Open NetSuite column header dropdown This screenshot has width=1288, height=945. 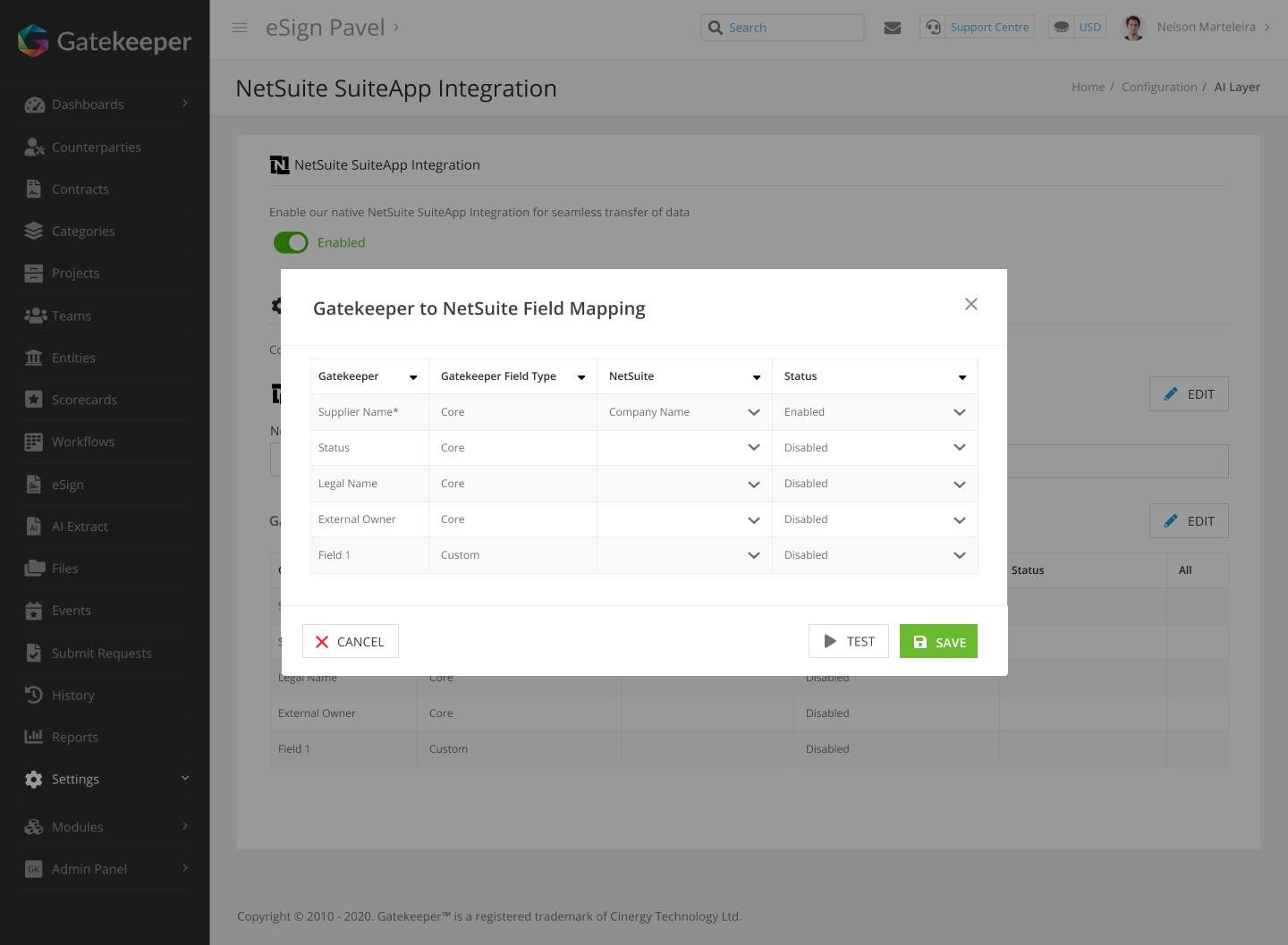(x=757, y=377)
